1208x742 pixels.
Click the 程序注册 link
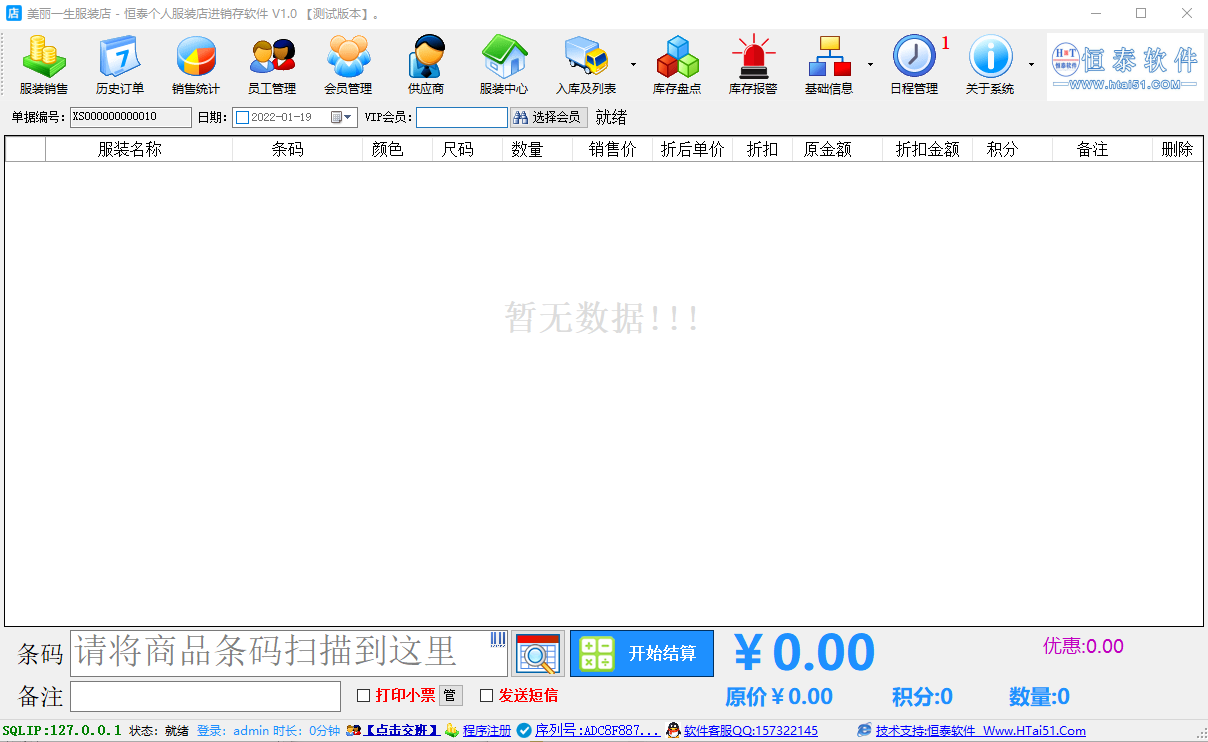pos(487,731)
